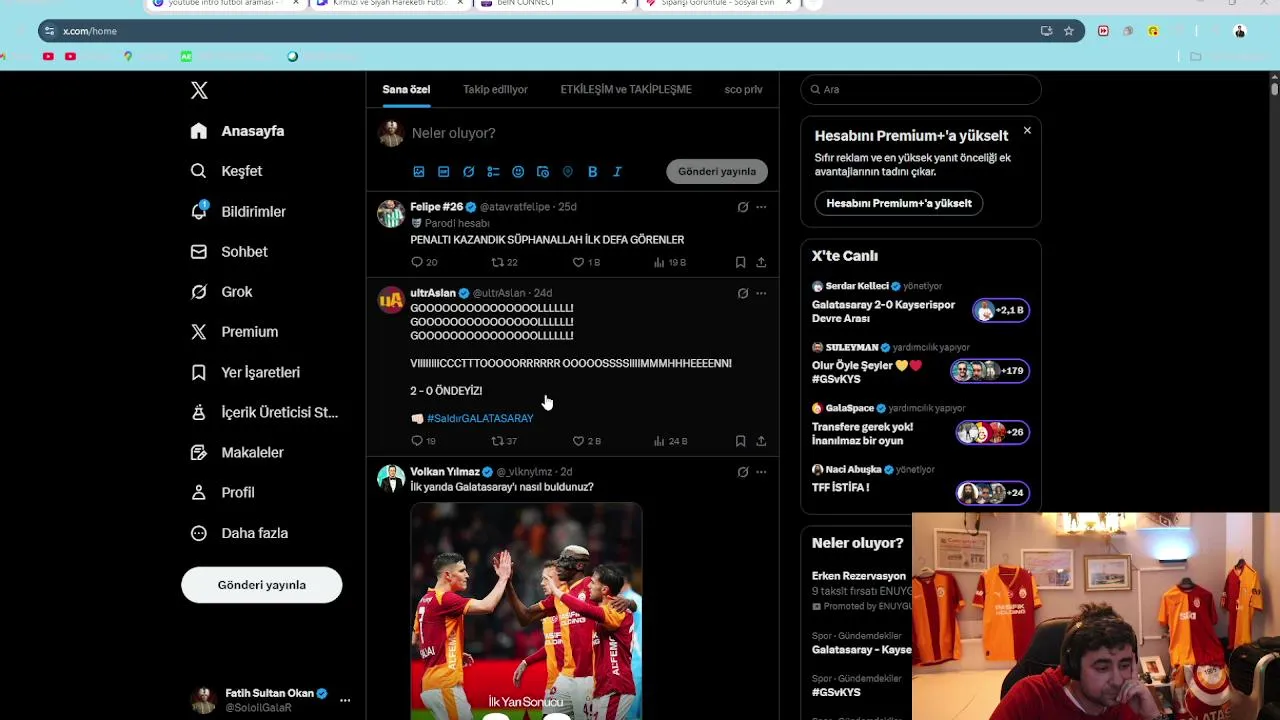Open Anasayfa home page
Viewport: 1280px width, 720px height.
(x=238, y=131)
